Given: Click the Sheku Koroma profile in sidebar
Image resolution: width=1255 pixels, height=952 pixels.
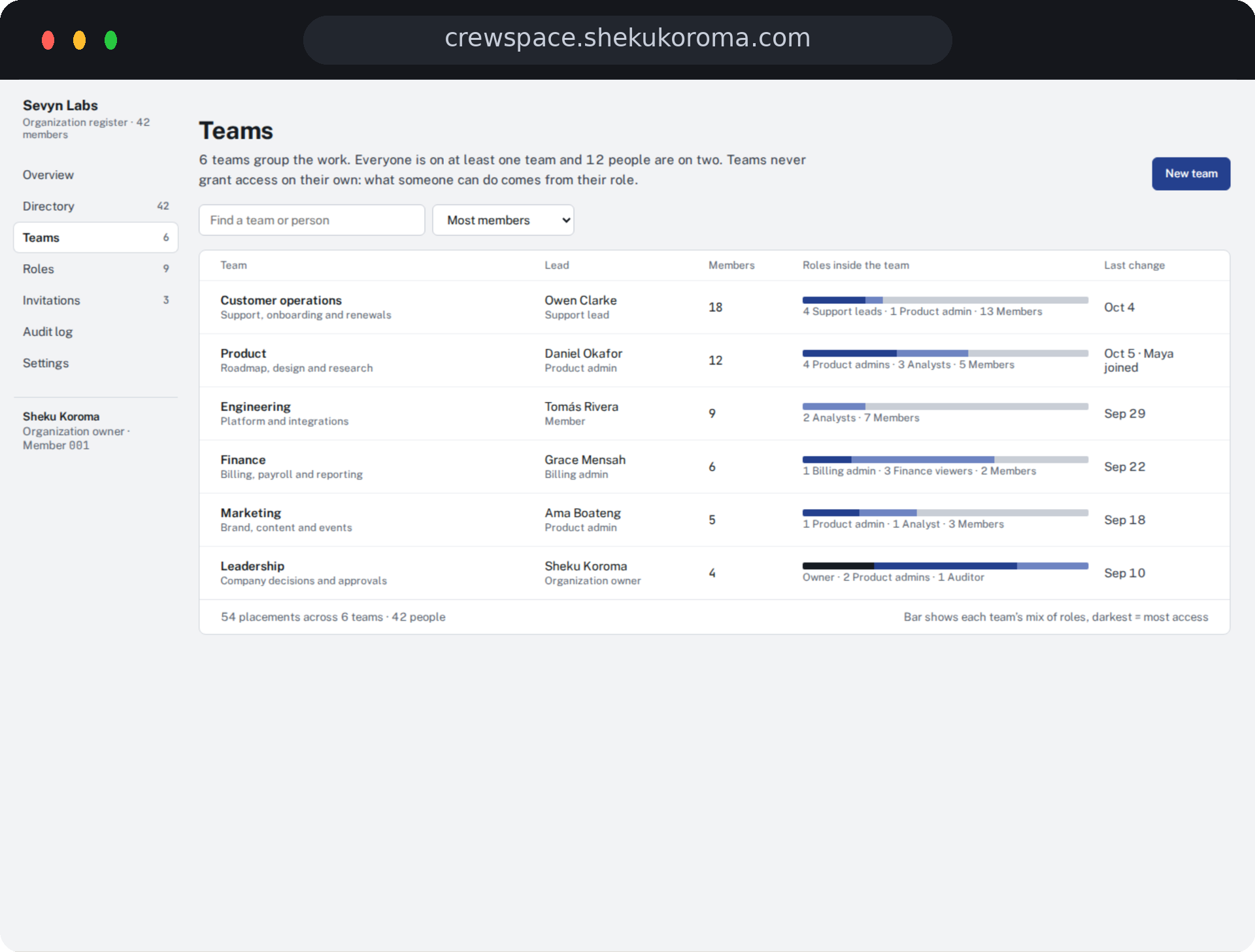Looking at the screenshot, I should 76,431.
